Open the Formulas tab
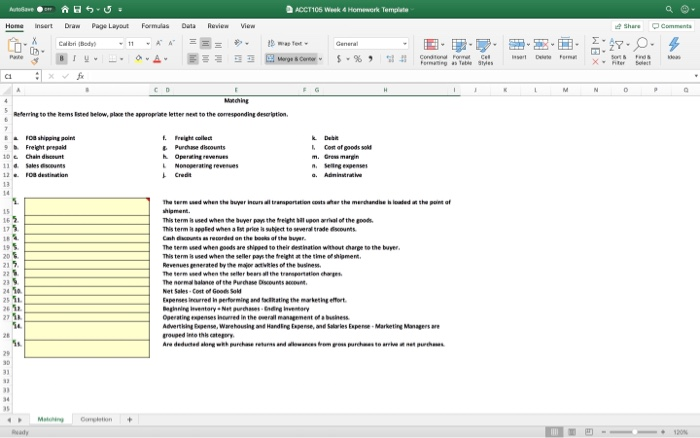The image size is (700, 438). [155, 26]
